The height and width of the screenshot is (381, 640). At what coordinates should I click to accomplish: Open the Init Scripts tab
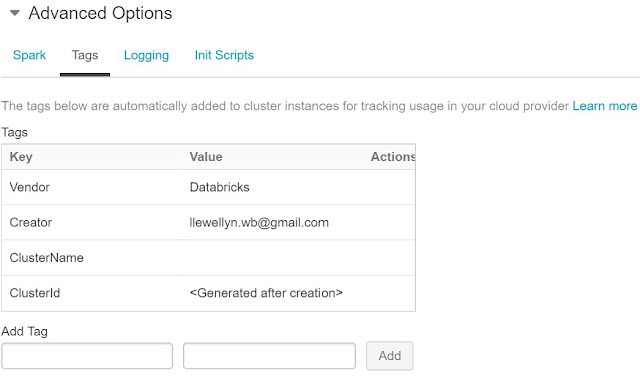pyautogui.click(x=224, y=55)
